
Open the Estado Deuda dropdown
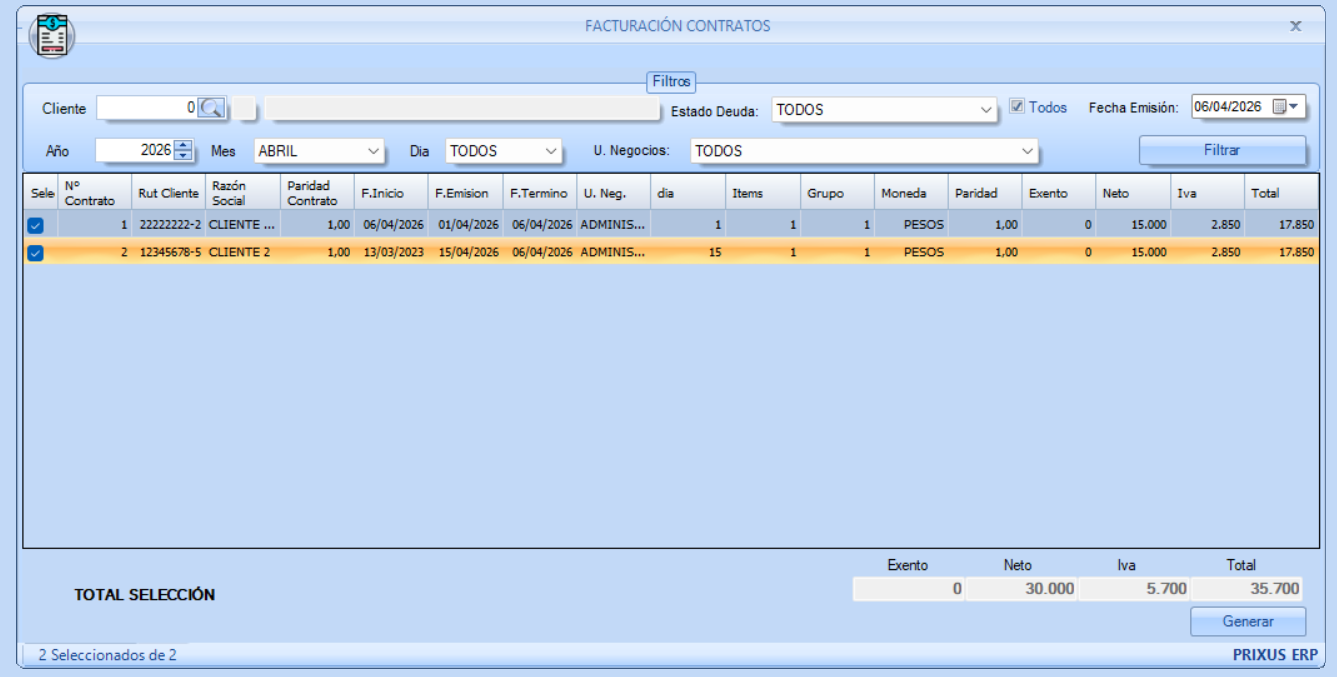point(986,111)
